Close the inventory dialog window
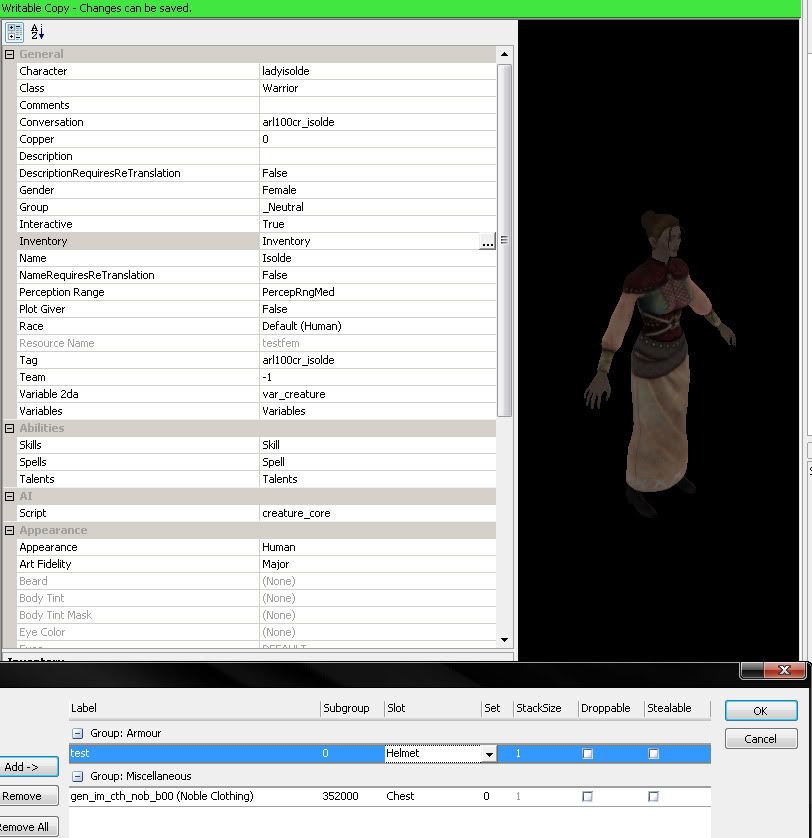The height and width of the screenshot is (838, 812). (783, 670)
